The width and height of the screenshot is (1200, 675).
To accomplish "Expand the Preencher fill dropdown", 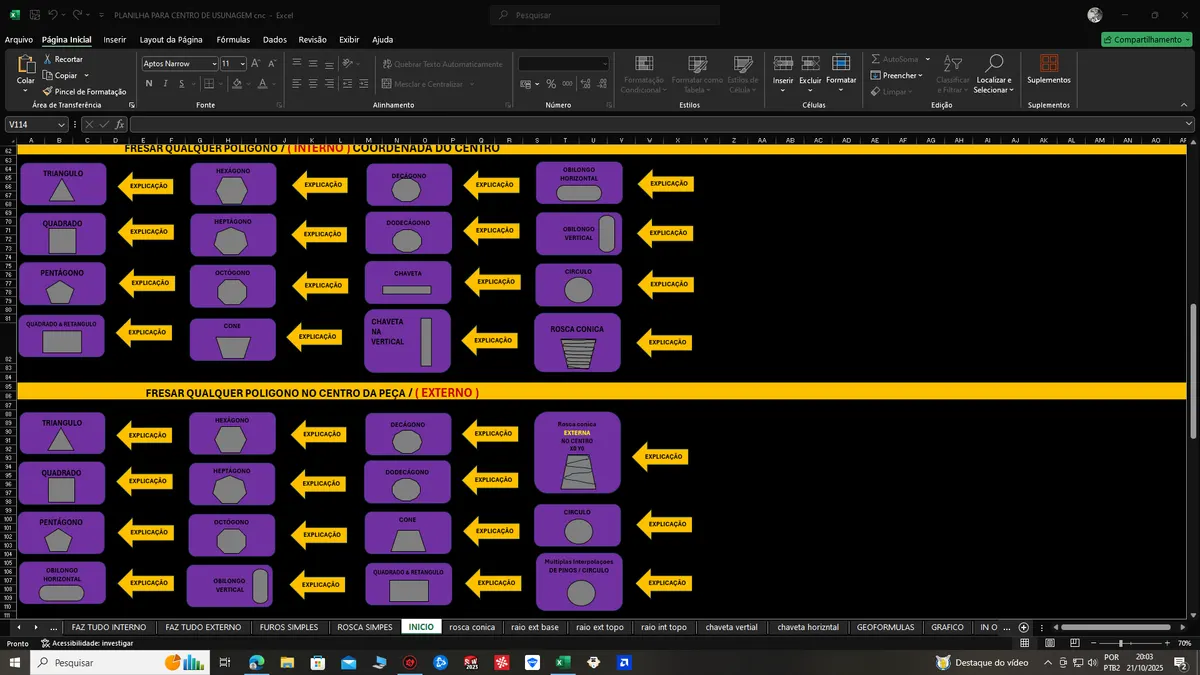I will pos(921,75).
